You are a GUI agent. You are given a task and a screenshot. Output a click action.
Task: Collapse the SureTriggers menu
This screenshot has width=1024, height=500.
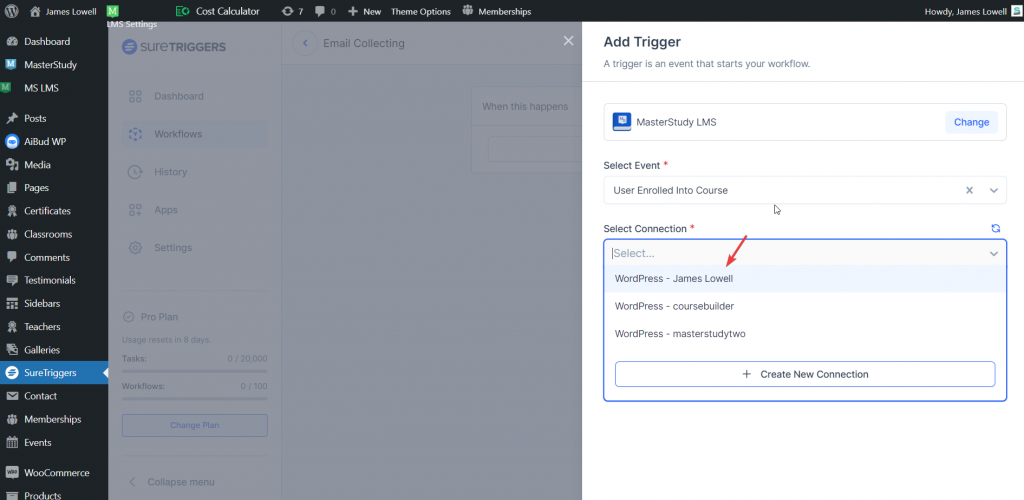tap(171, 482)
